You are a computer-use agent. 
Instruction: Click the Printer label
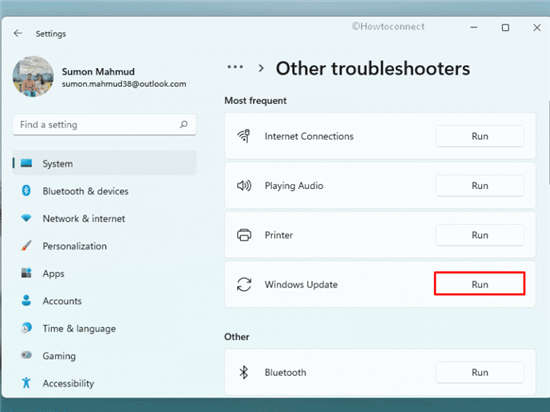pyautogui.click(x=279, y=235)
